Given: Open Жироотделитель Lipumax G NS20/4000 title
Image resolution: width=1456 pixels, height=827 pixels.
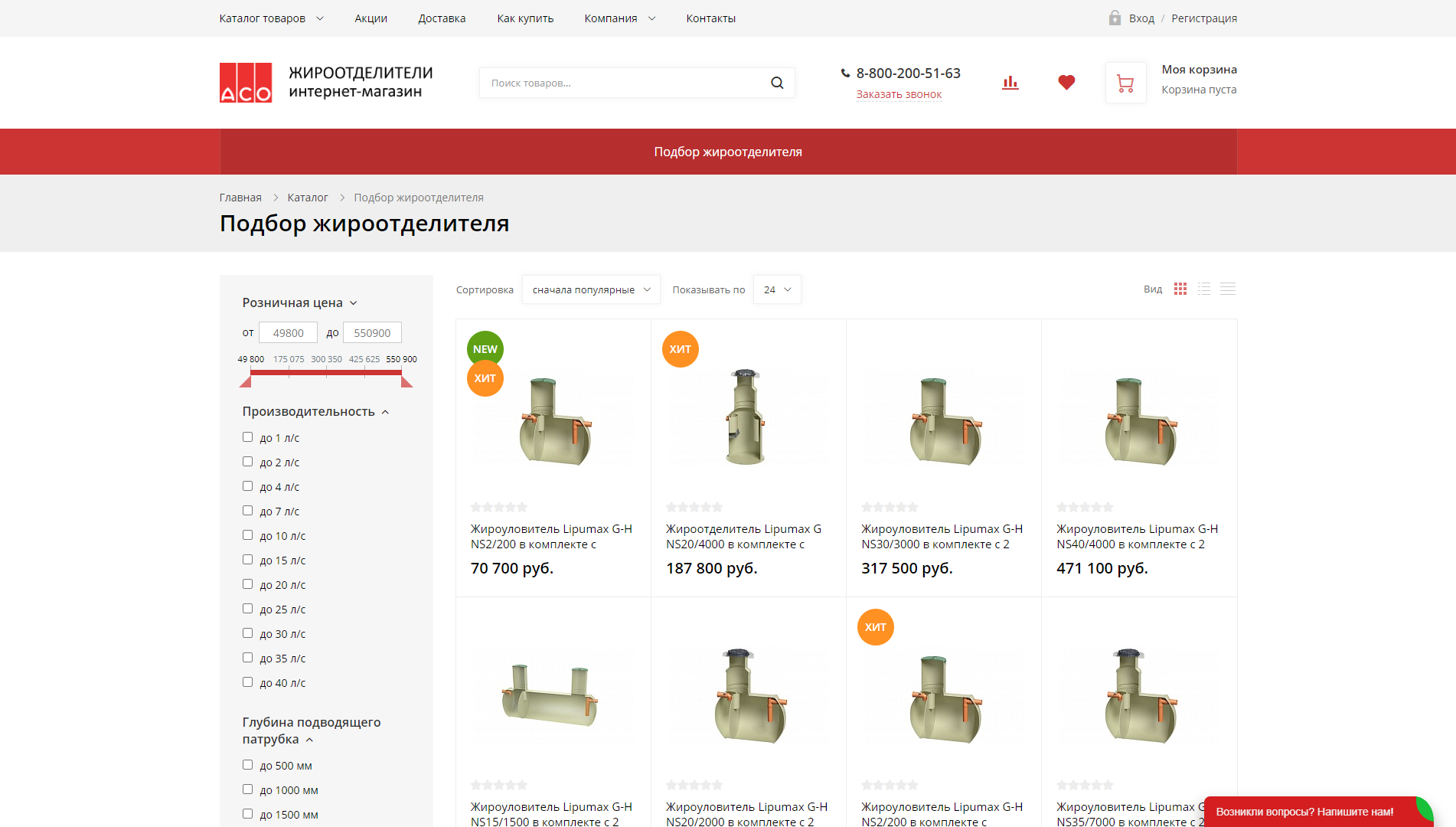Looking at the screenshot, I should point(743,537).
